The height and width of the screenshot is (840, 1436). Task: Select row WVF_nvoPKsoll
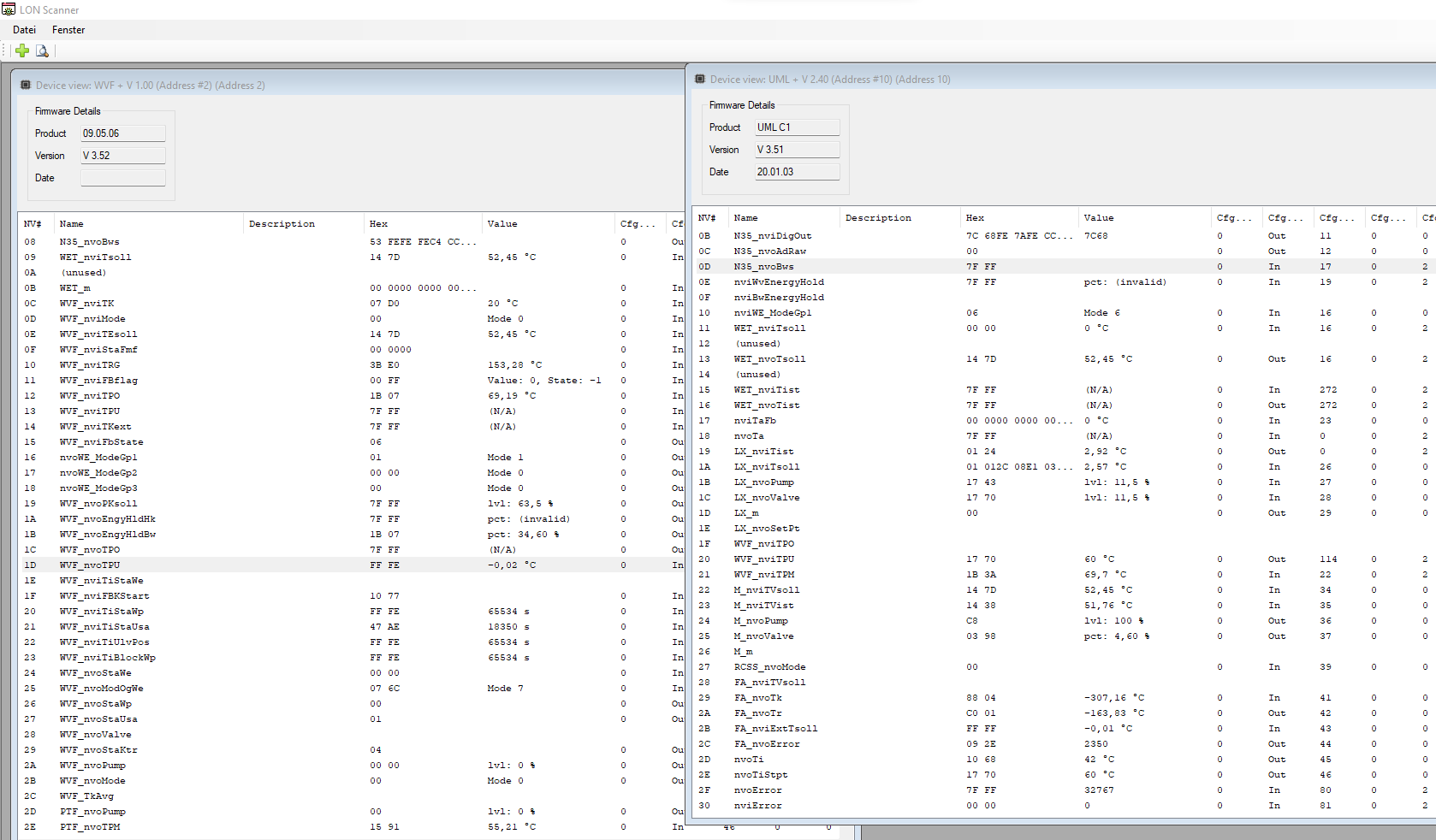click(353, 504)
